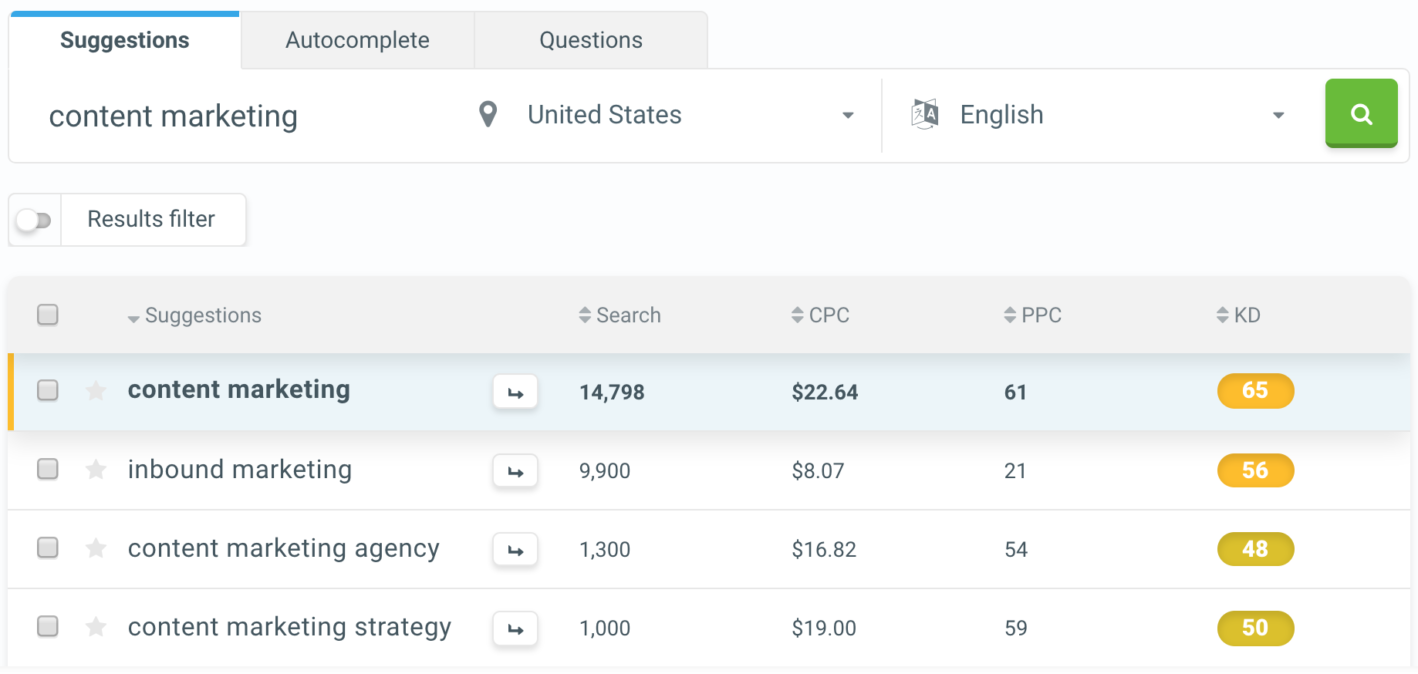The image size is (1418, 674).
Task: Check the select-all checkbox in header
Action: click(47, 315)
